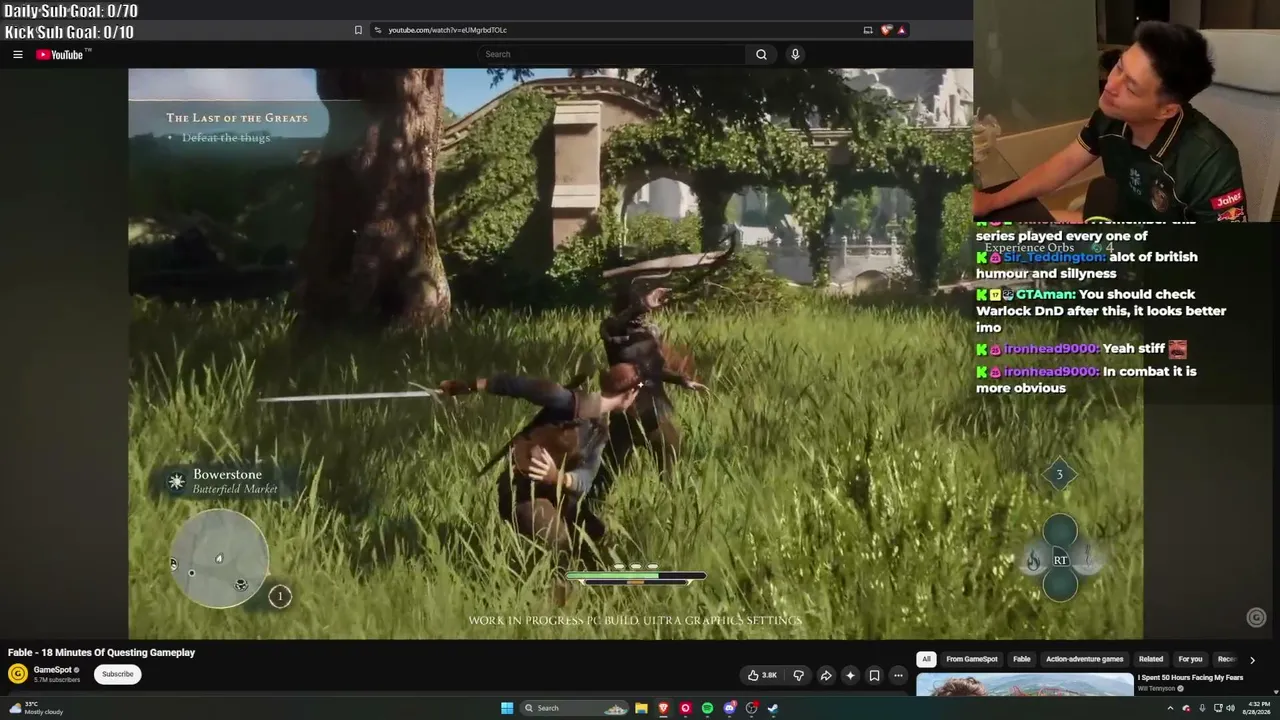Click the Brave Rewards triangle icon
Screen dimensions: 1280x720
(901, 30)
